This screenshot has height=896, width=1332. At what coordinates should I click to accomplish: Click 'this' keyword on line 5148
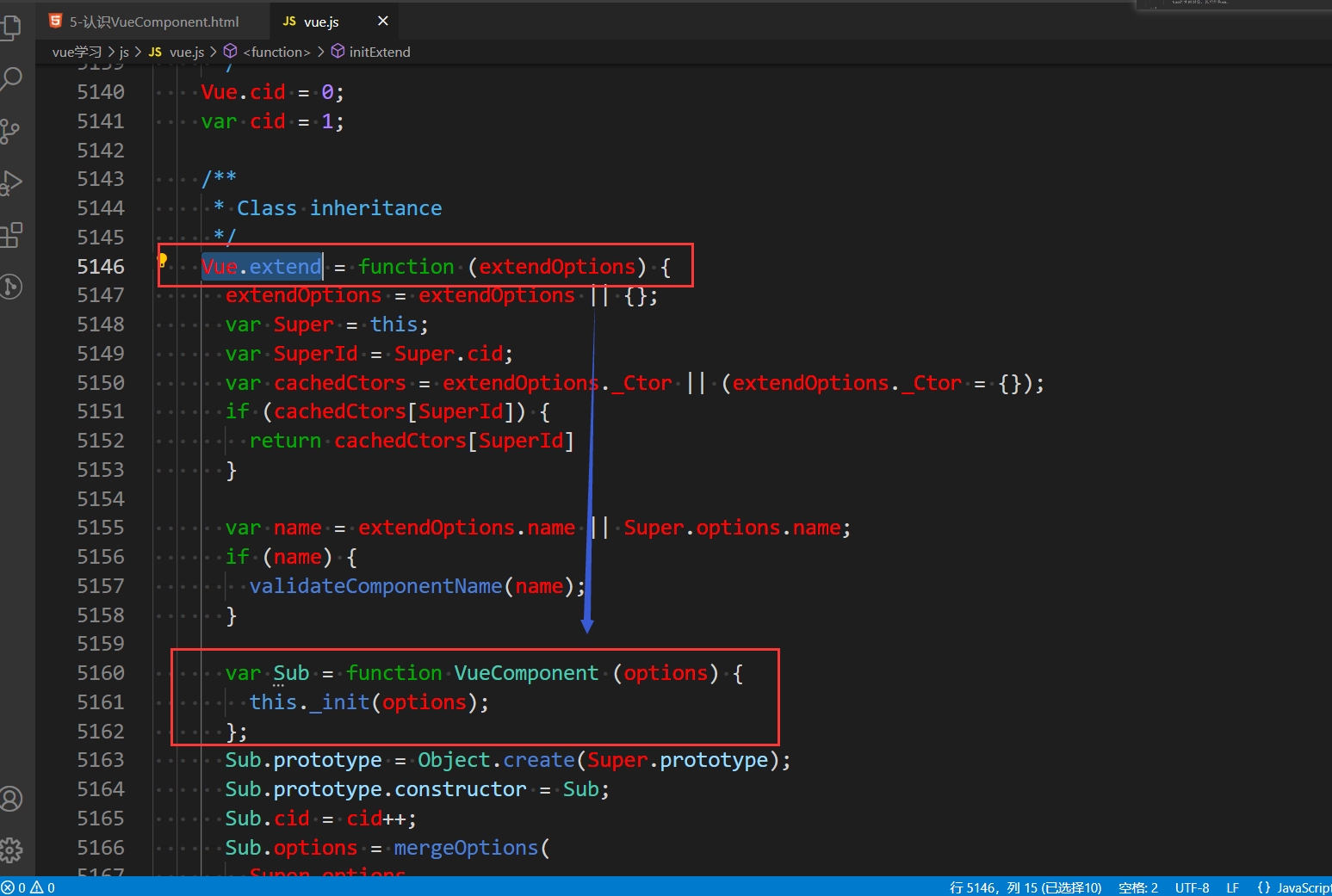pos(394,324)
